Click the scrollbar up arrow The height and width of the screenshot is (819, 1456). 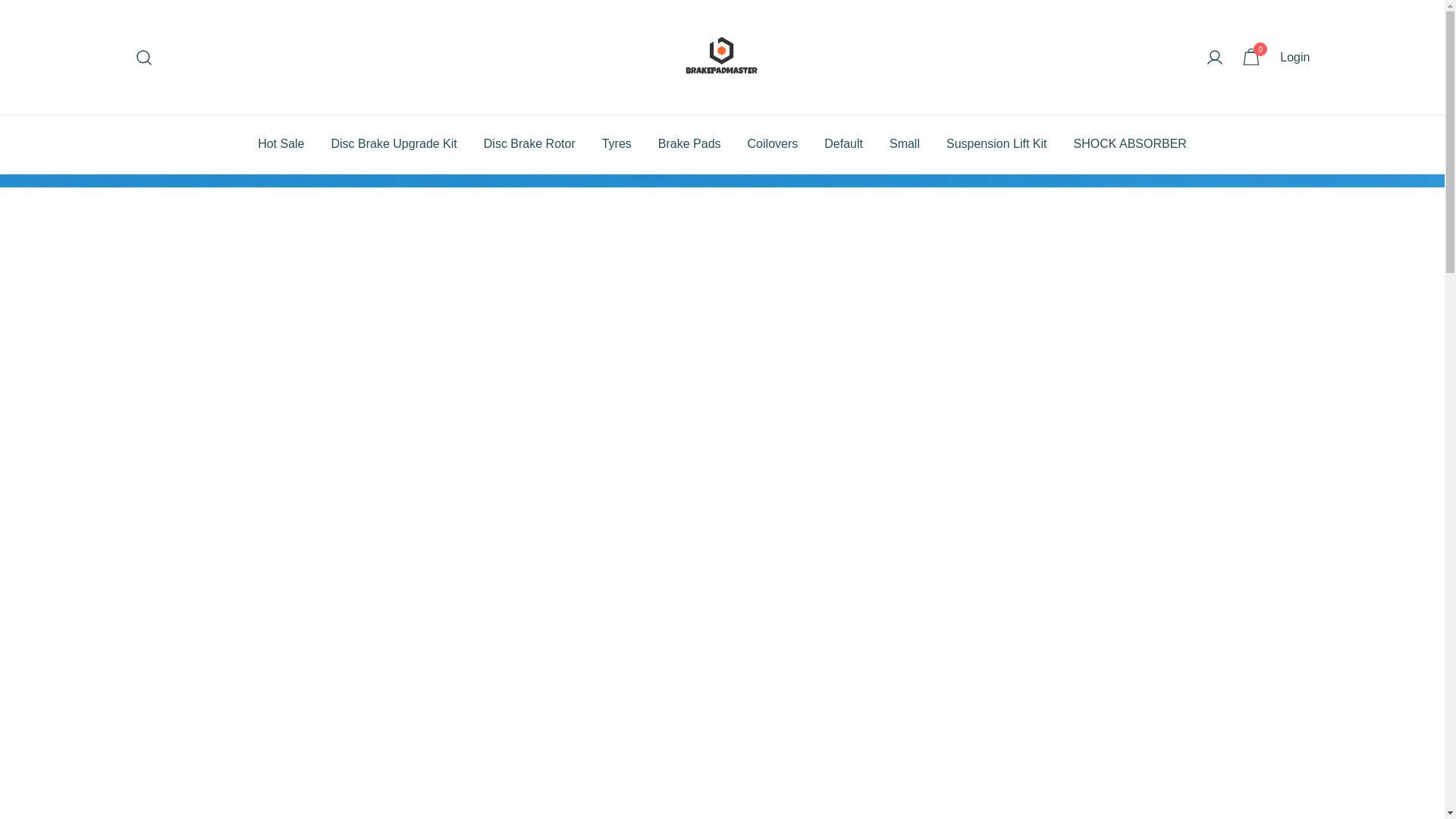pyautogui.click(x=1450, y=6)
